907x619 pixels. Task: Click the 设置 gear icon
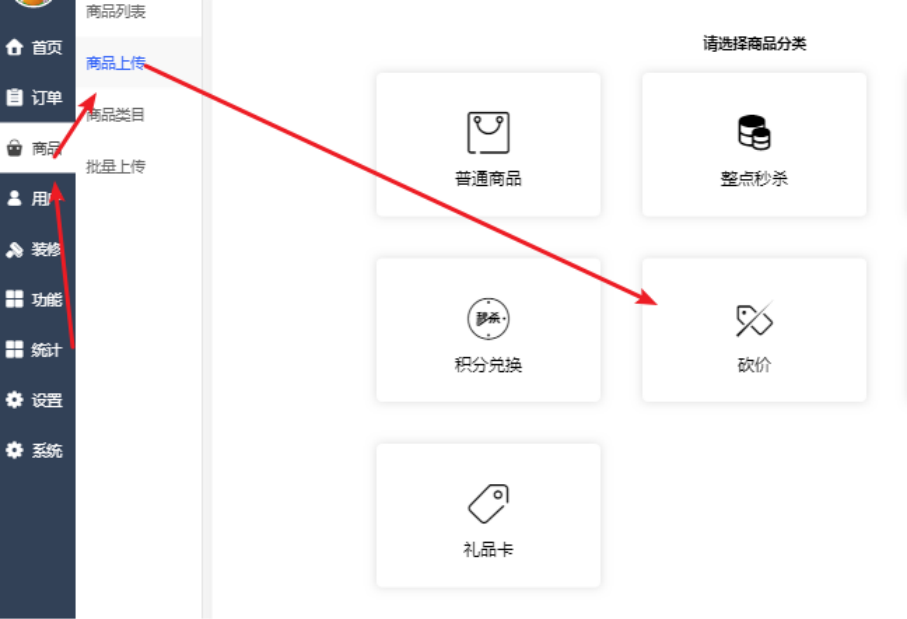click(x=14, y=400)
